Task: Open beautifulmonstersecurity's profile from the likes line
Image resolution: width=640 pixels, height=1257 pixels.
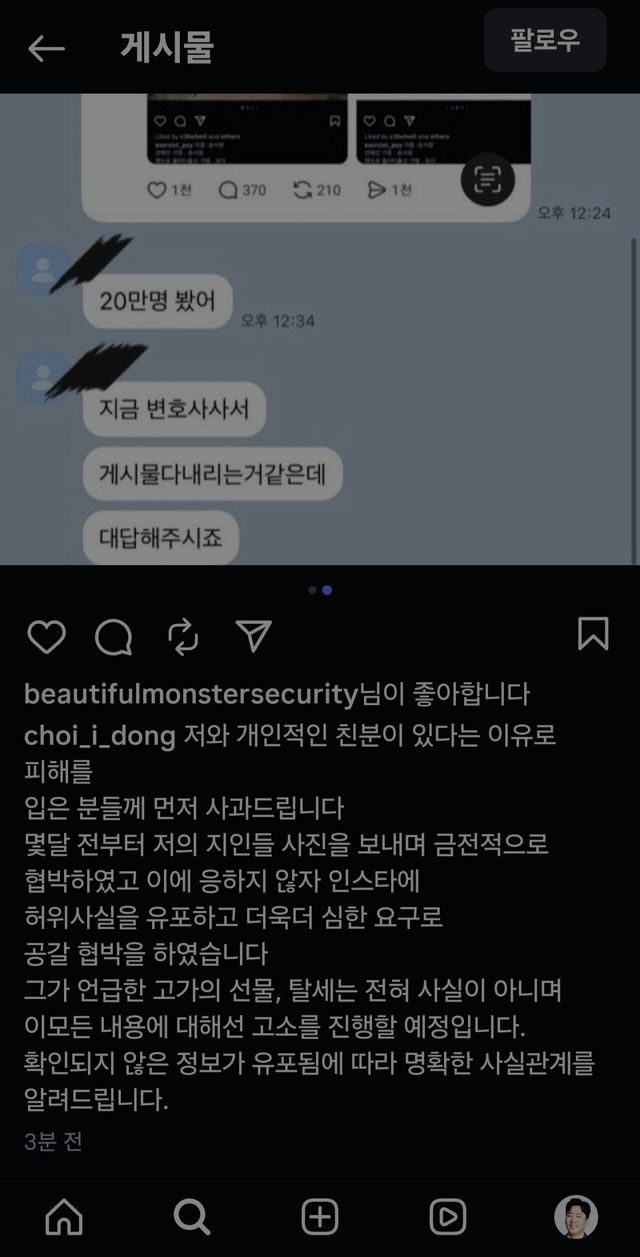Action: click(x=190, y=693)
